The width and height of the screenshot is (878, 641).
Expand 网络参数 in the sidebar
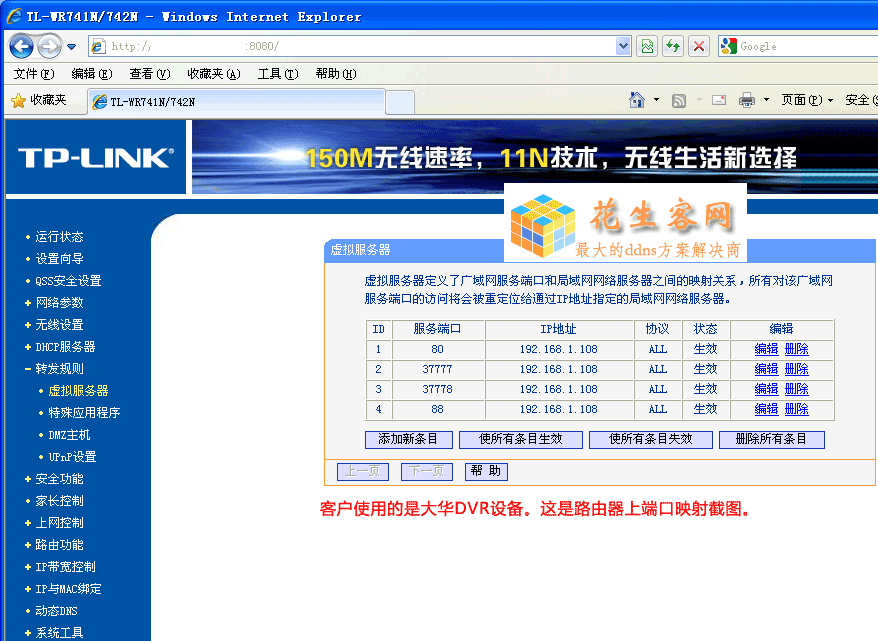(59, 303)
